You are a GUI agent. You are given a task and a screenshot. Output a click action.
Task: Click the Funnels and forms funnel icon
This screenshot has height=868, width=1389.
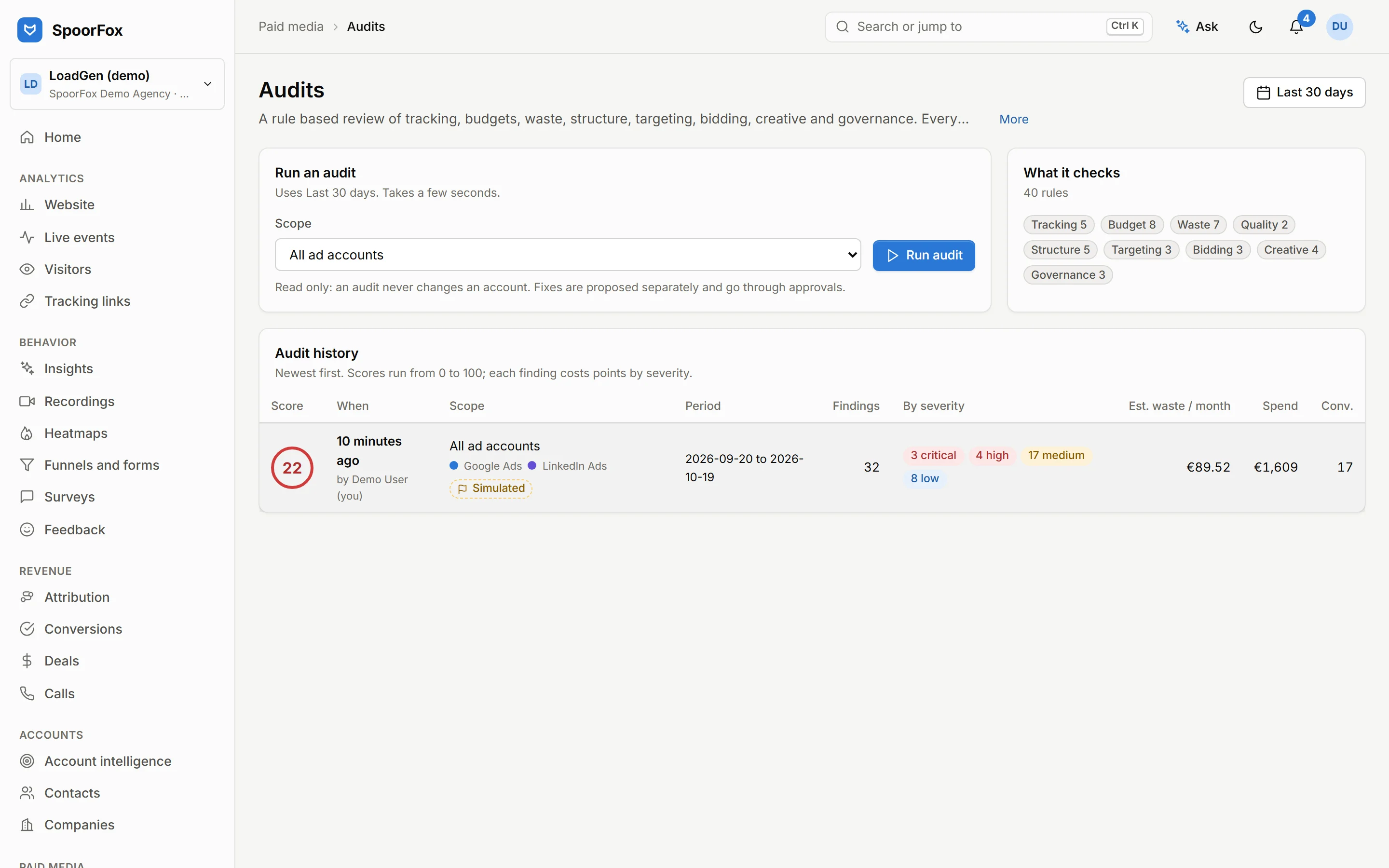27,465
